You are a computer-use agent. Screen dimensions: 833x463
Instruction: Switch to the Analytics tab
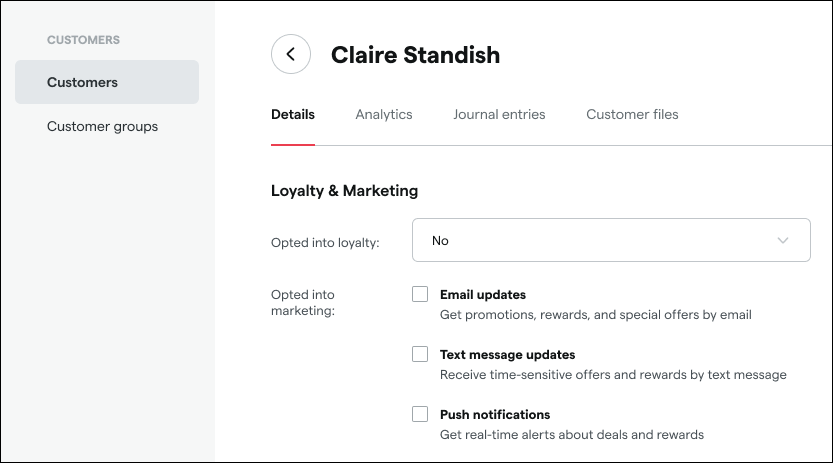click(384, 115)
